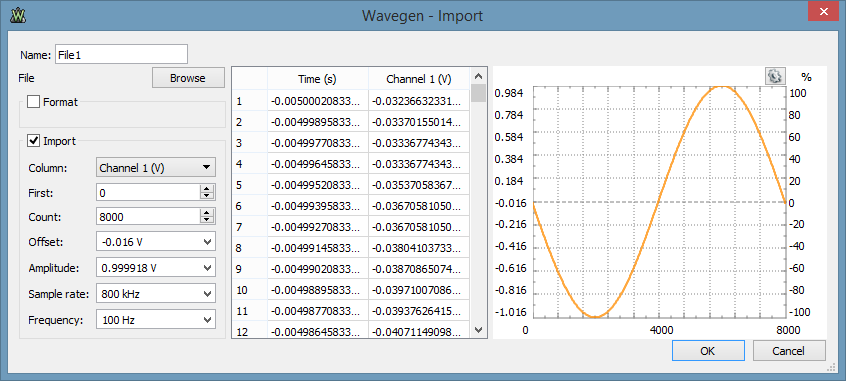Click the Cancel button

[x=789, y=351]
